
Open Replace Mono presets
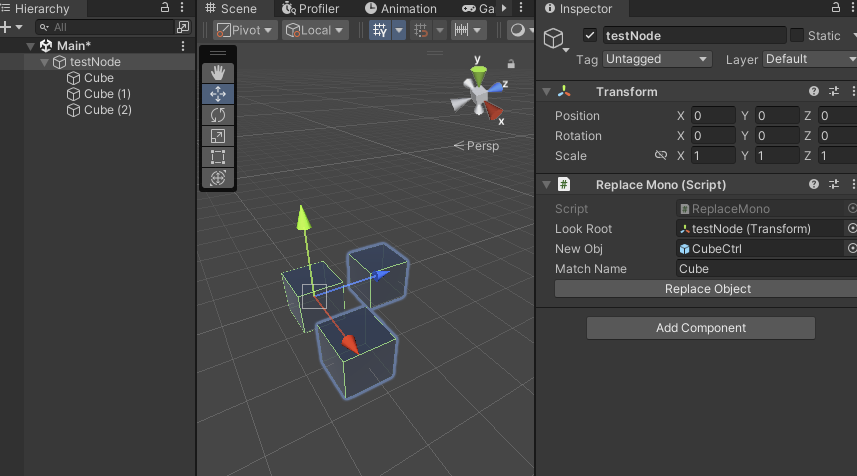(x=834, y=184)
